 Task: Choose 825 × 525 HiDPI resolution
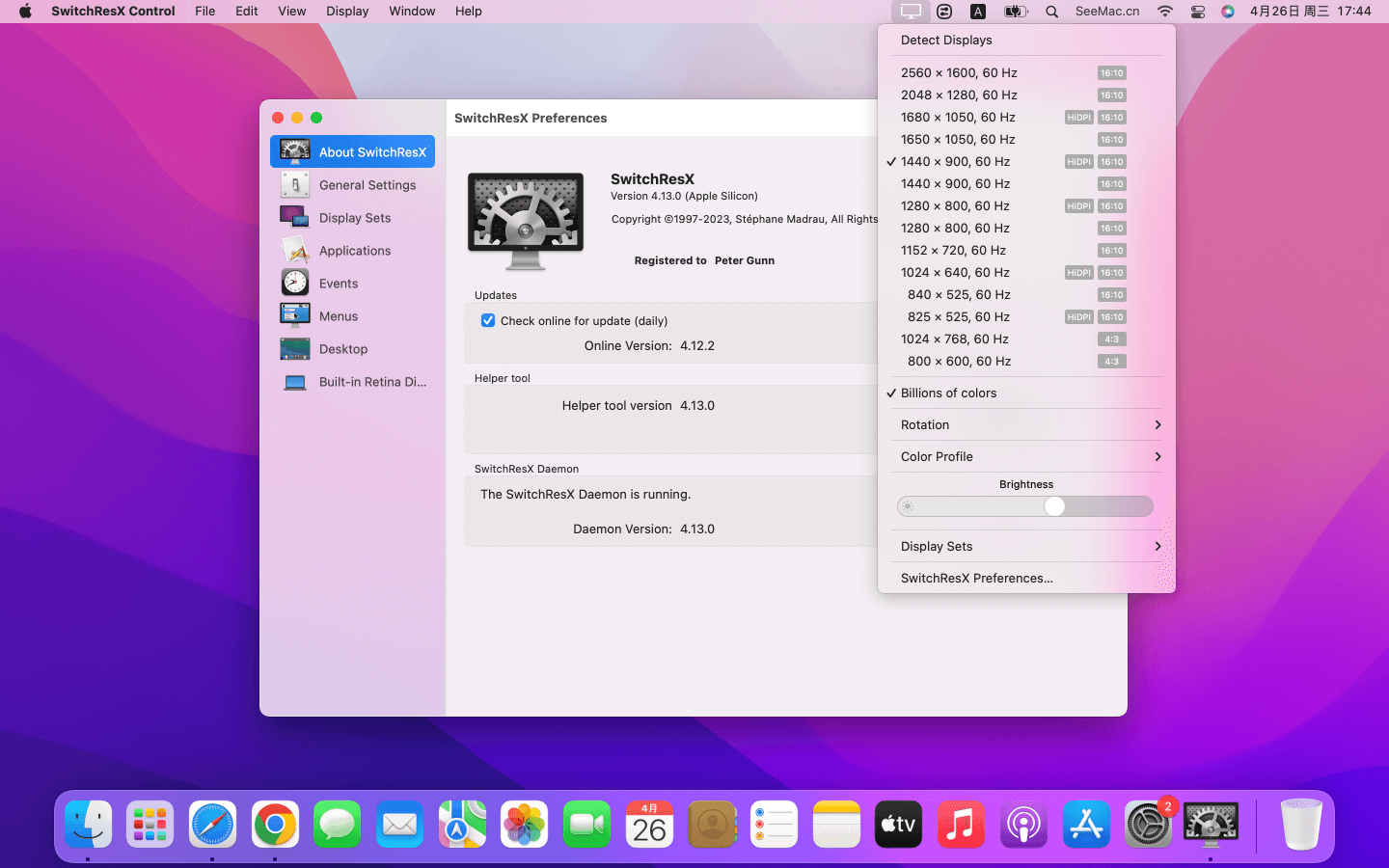[x=1026, y=316]
